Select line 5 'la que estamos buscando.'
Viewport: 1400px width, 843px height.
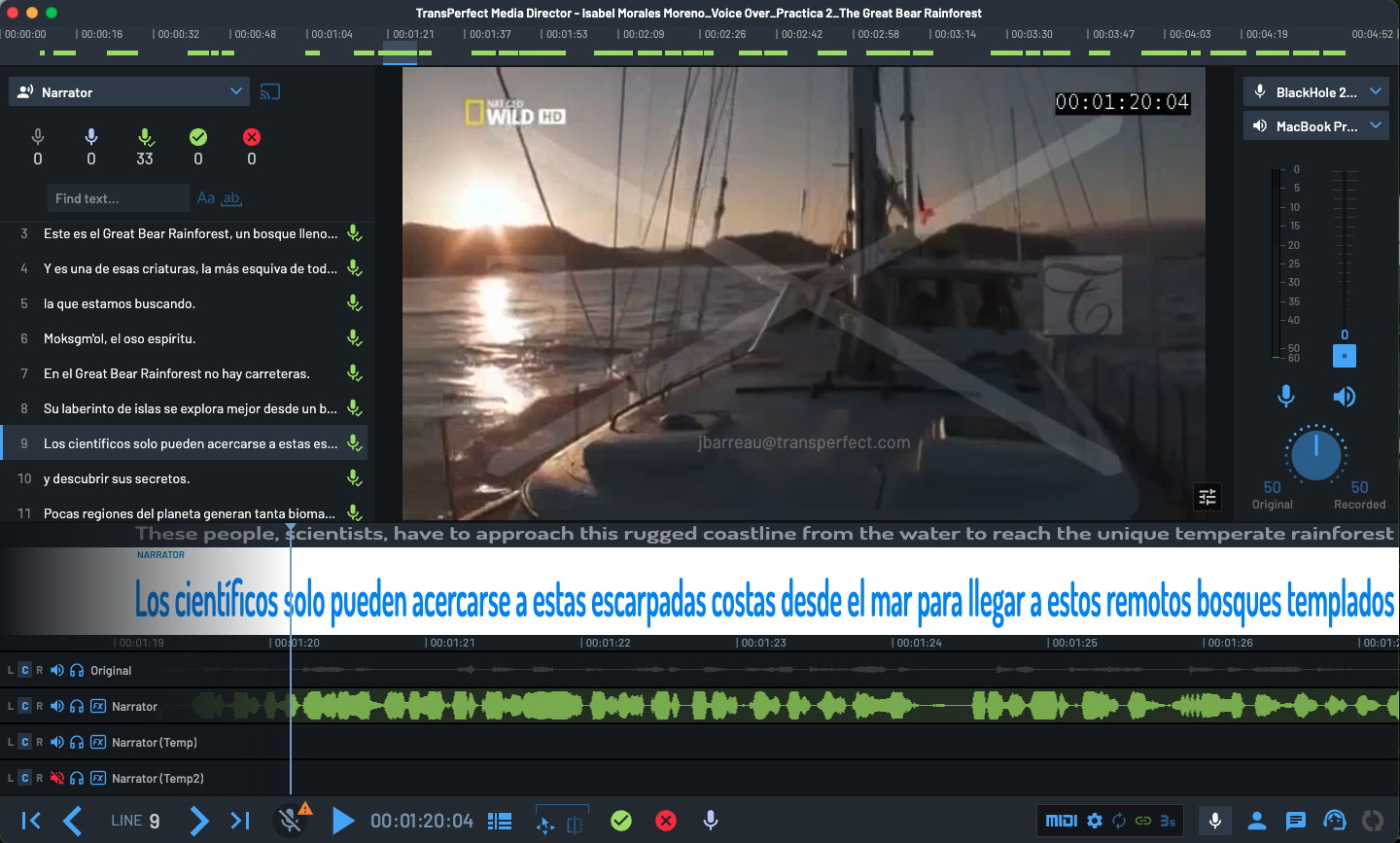[184, 303]
